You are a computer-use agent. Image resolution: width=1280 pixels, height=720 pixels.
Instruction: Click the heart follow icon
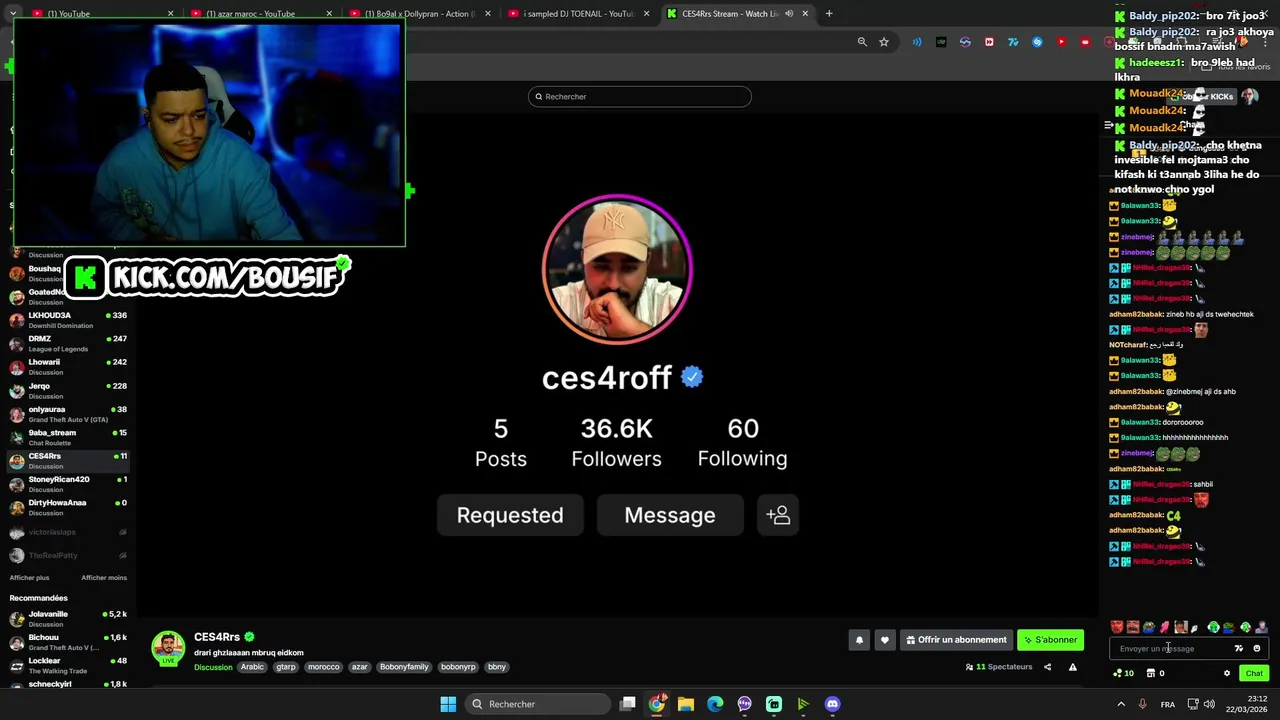point(884,640)
